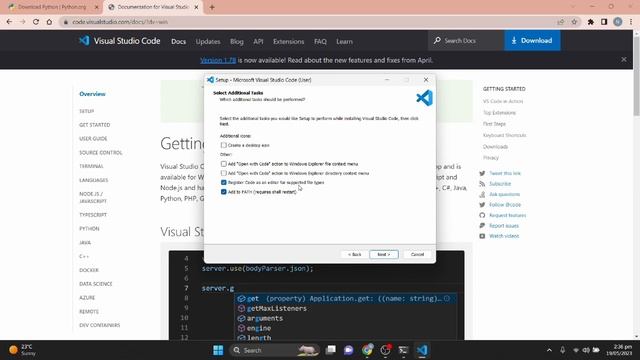This screenshot has height=360, width=640.
Task: Expand the SETUP sidebar section
Action: (x=87, y=111)
